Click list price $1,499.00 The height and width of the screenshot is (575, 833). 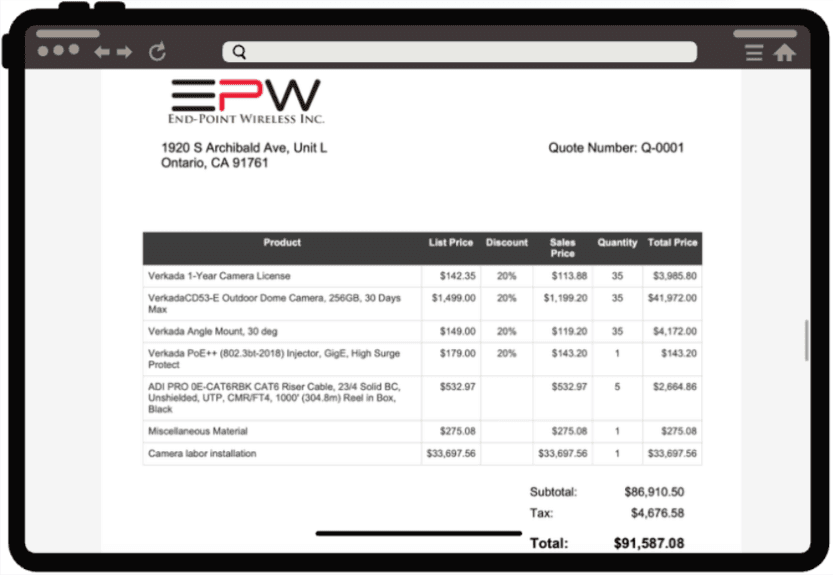[453, 298]
